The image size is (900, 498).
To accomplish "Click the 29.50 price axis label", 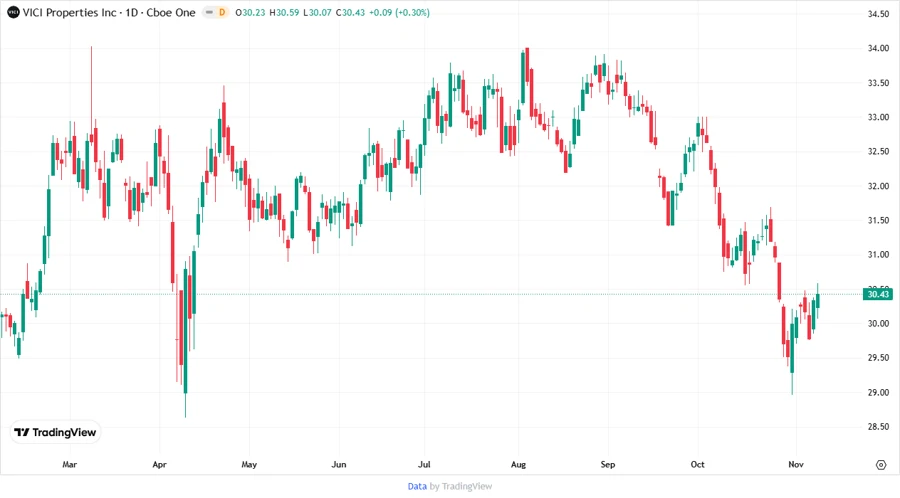I will (x=878, y=358).
